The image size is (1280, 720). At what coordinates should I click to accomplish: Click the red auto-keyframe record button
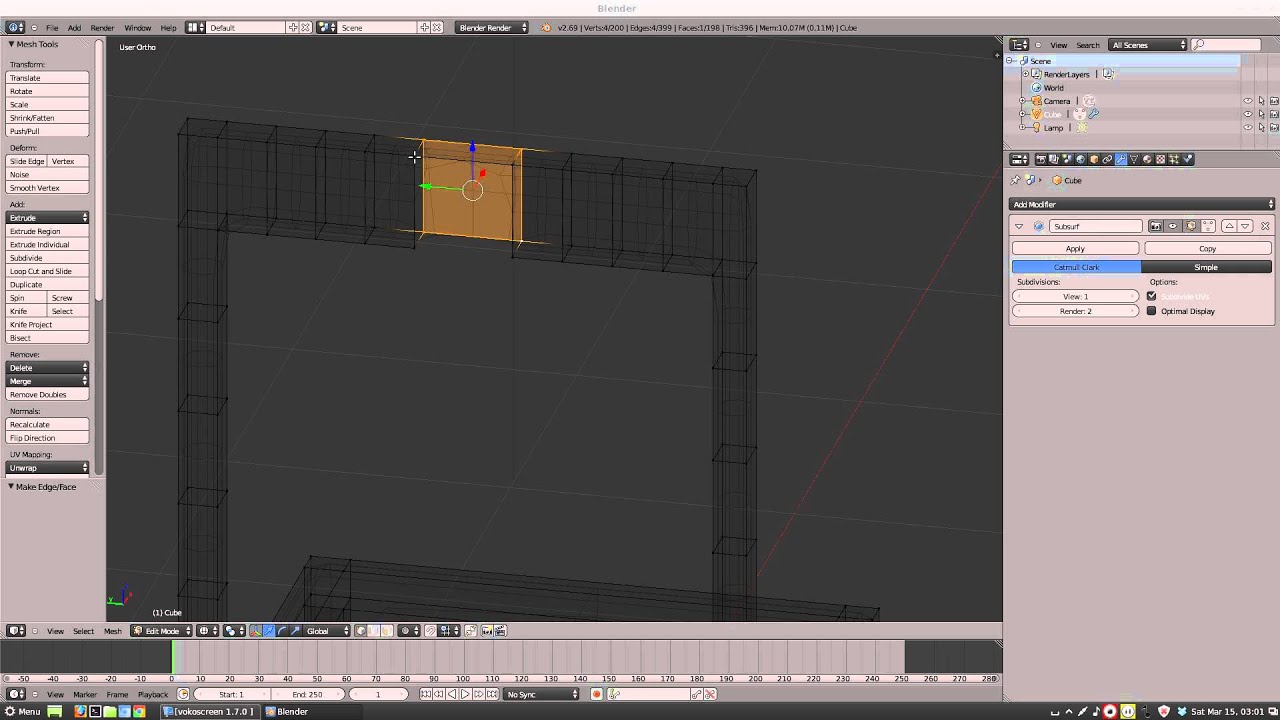[597, 694]
